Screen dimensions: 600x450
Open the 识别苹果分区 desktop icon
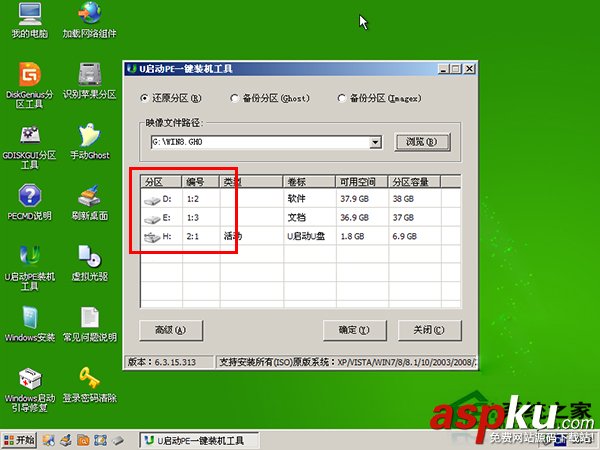coord(89,80)
